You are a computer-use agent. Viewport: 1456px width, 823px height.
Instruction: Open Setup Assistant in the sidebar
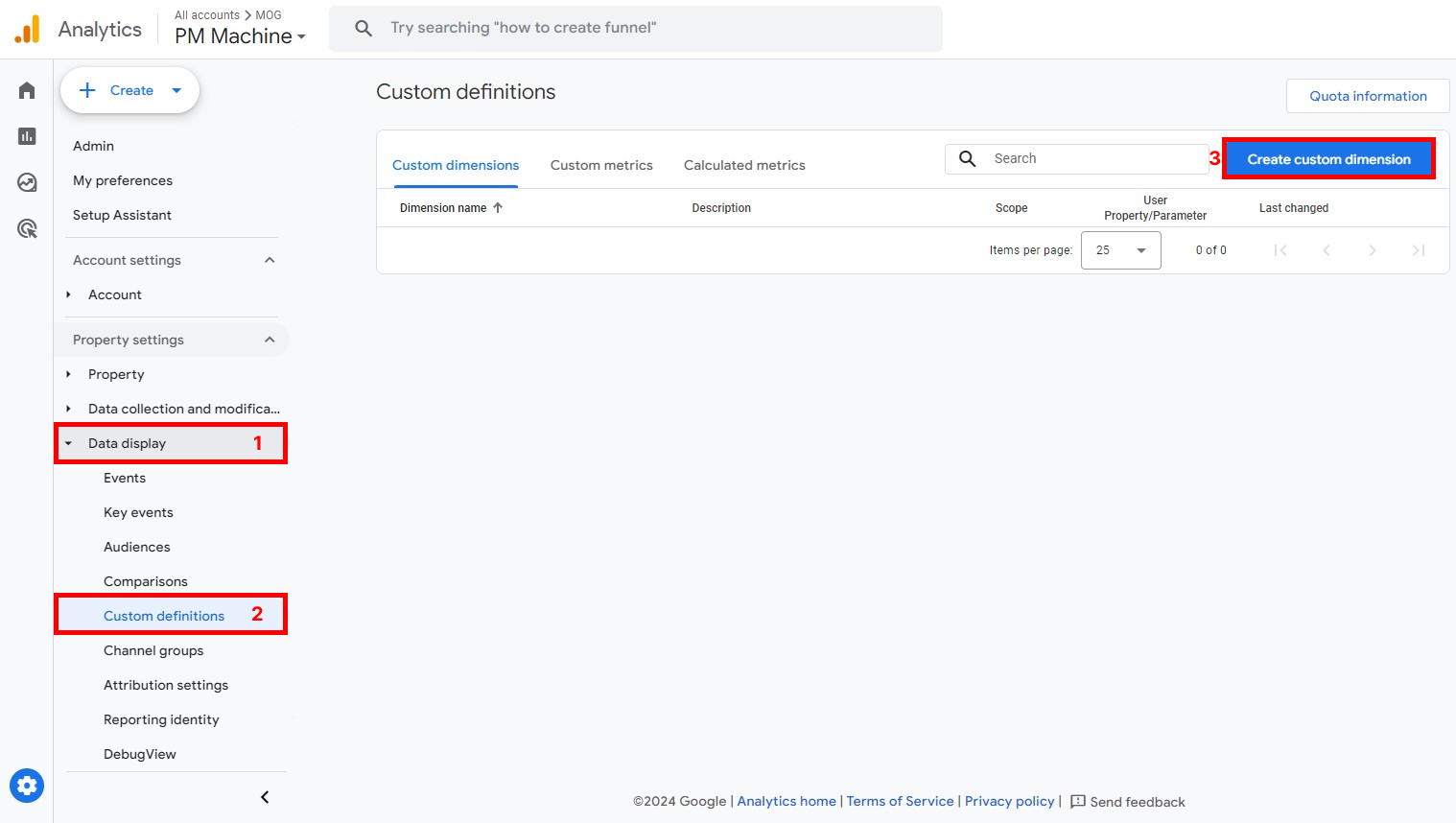[x=122, y=215]
